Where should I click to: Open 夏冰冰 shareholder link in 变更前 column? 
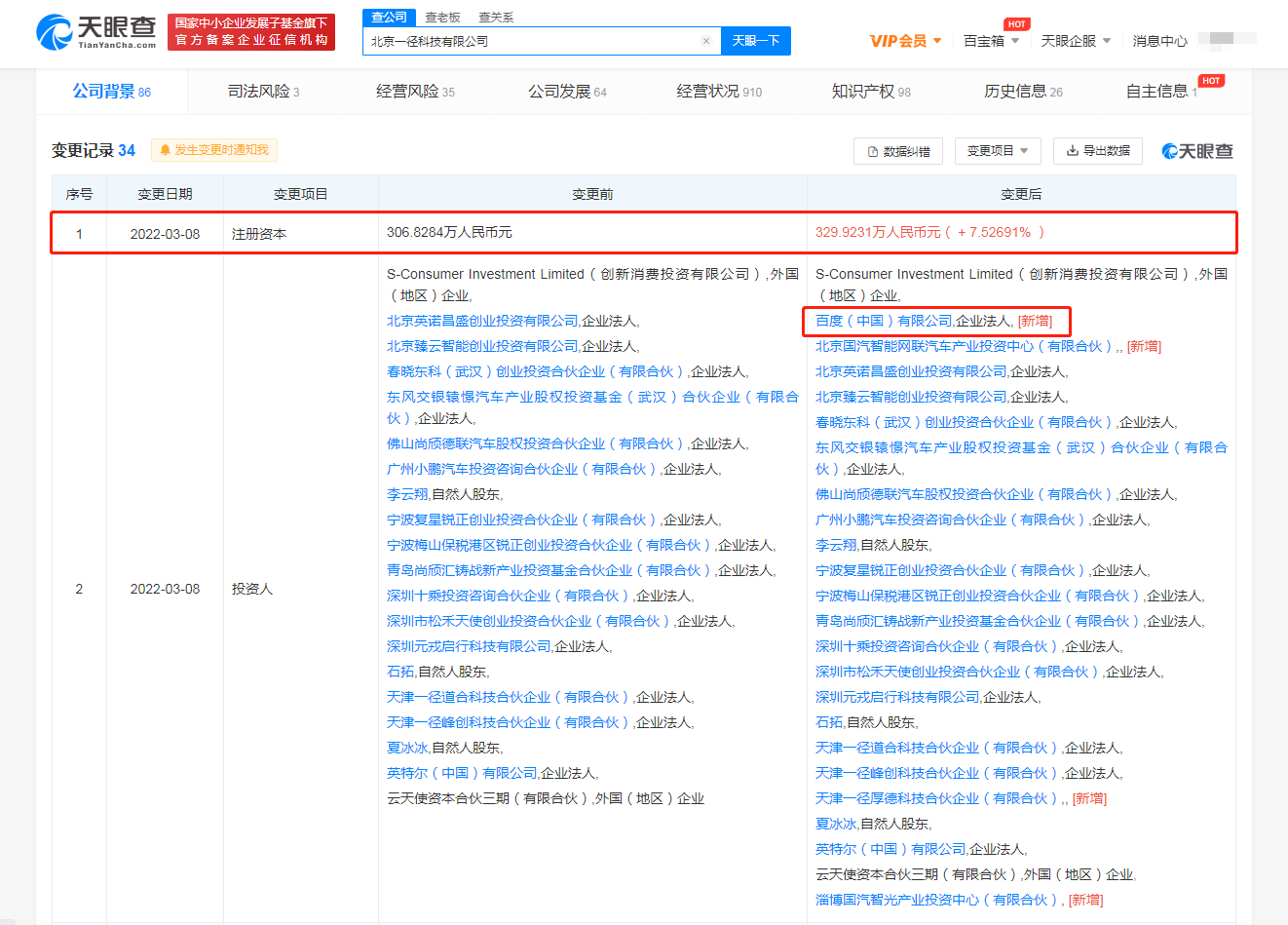point(407,748)
